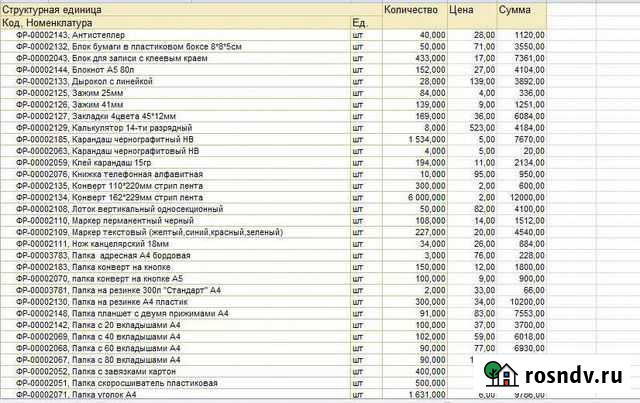Click the 'Цена' column header

tap(461, 8)
